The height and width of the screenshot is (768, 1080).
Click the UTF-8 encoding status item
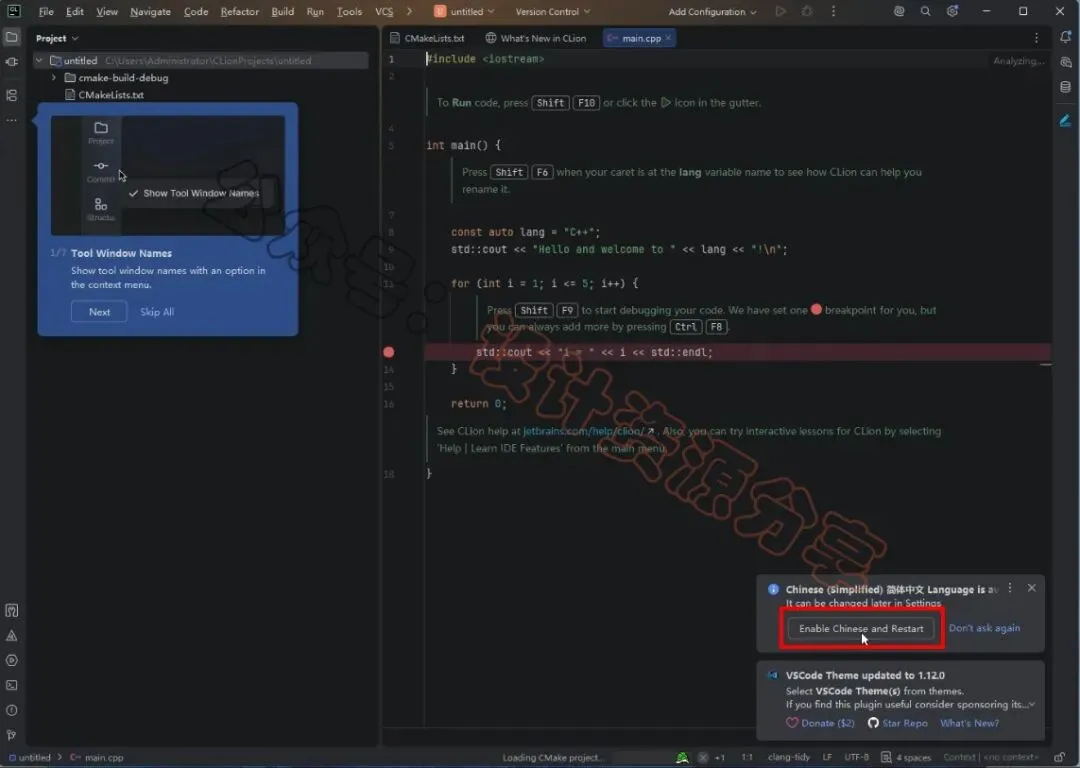856,758
